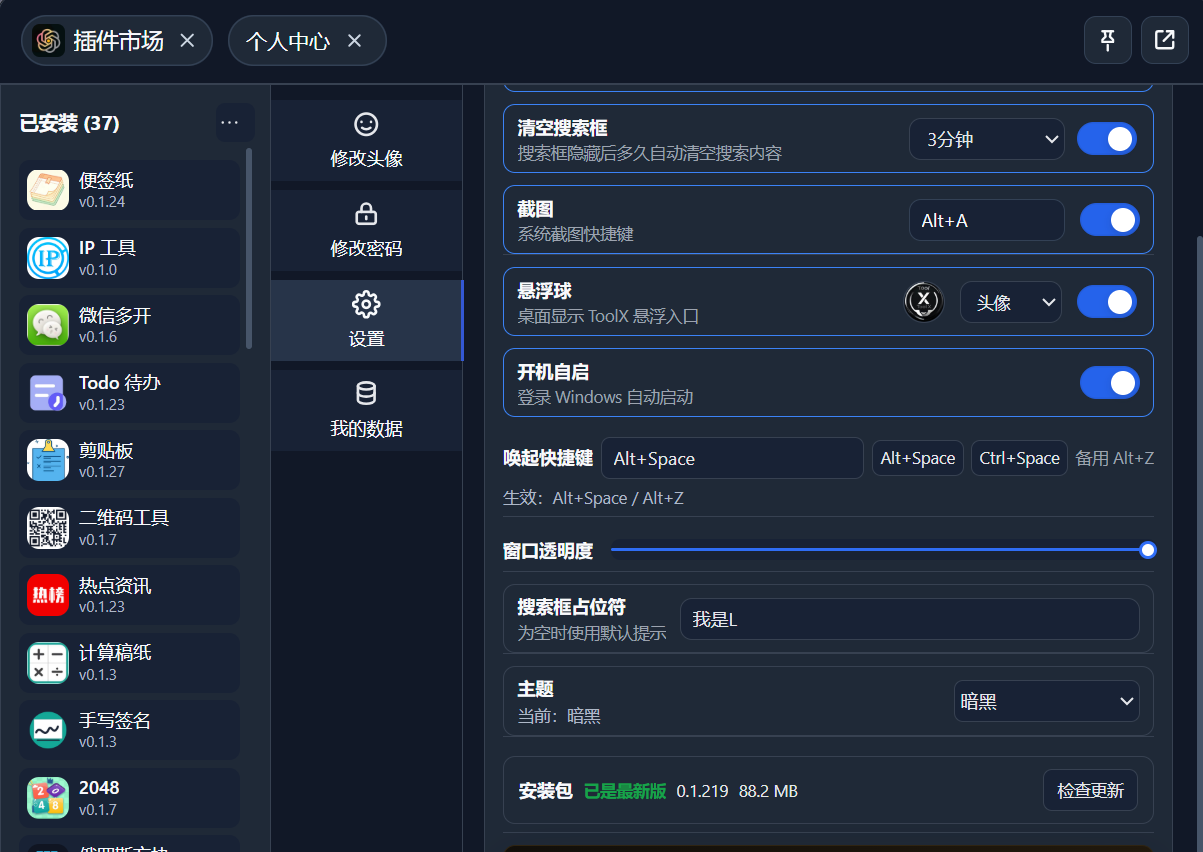Open the 暗黑 theme dropdown

coord(1047,701)
